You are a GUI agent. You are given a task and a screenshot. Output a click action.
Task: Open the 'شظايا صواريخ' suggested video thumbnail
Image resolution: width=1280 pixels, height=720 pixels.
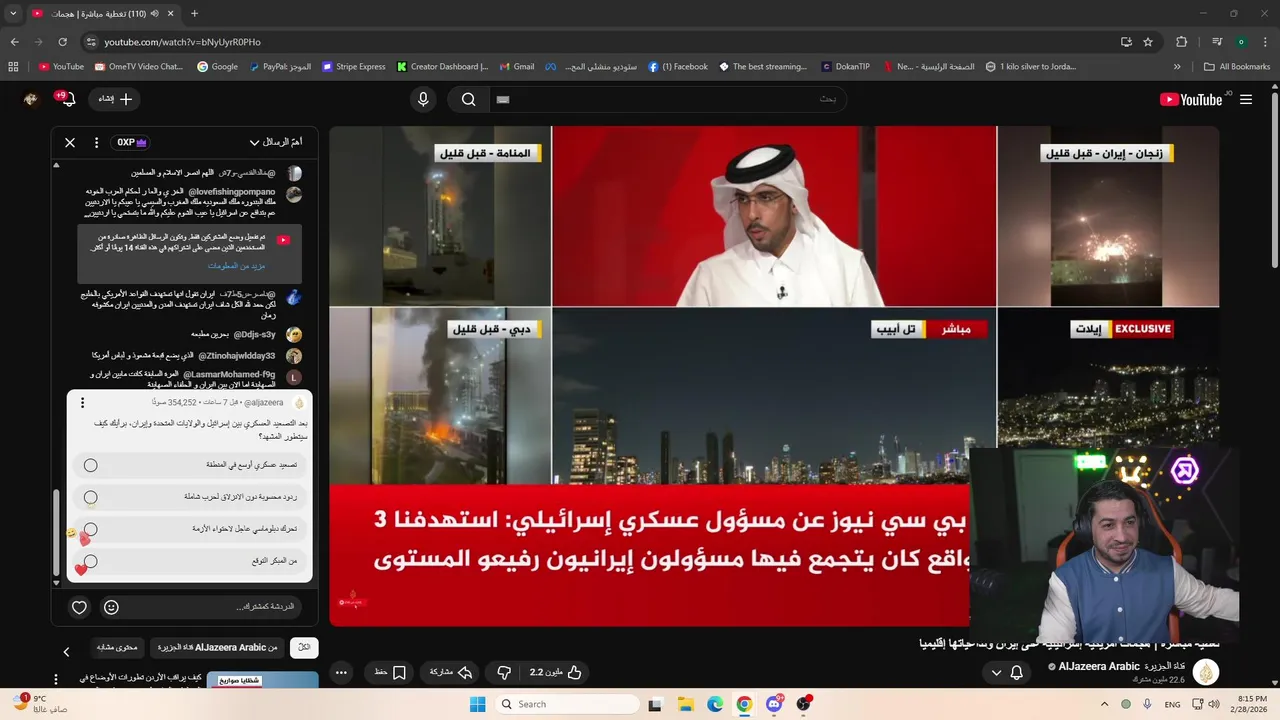point(262,680)
